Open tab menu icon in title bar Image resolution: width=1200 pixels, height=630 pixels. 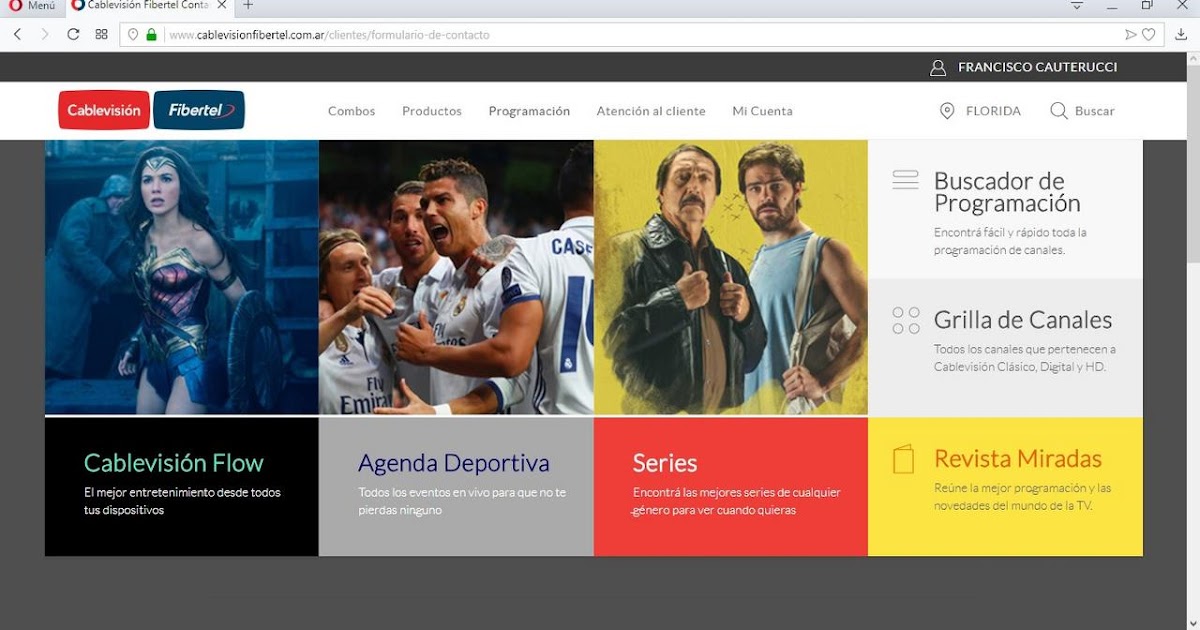click(x=1077, y=6)
